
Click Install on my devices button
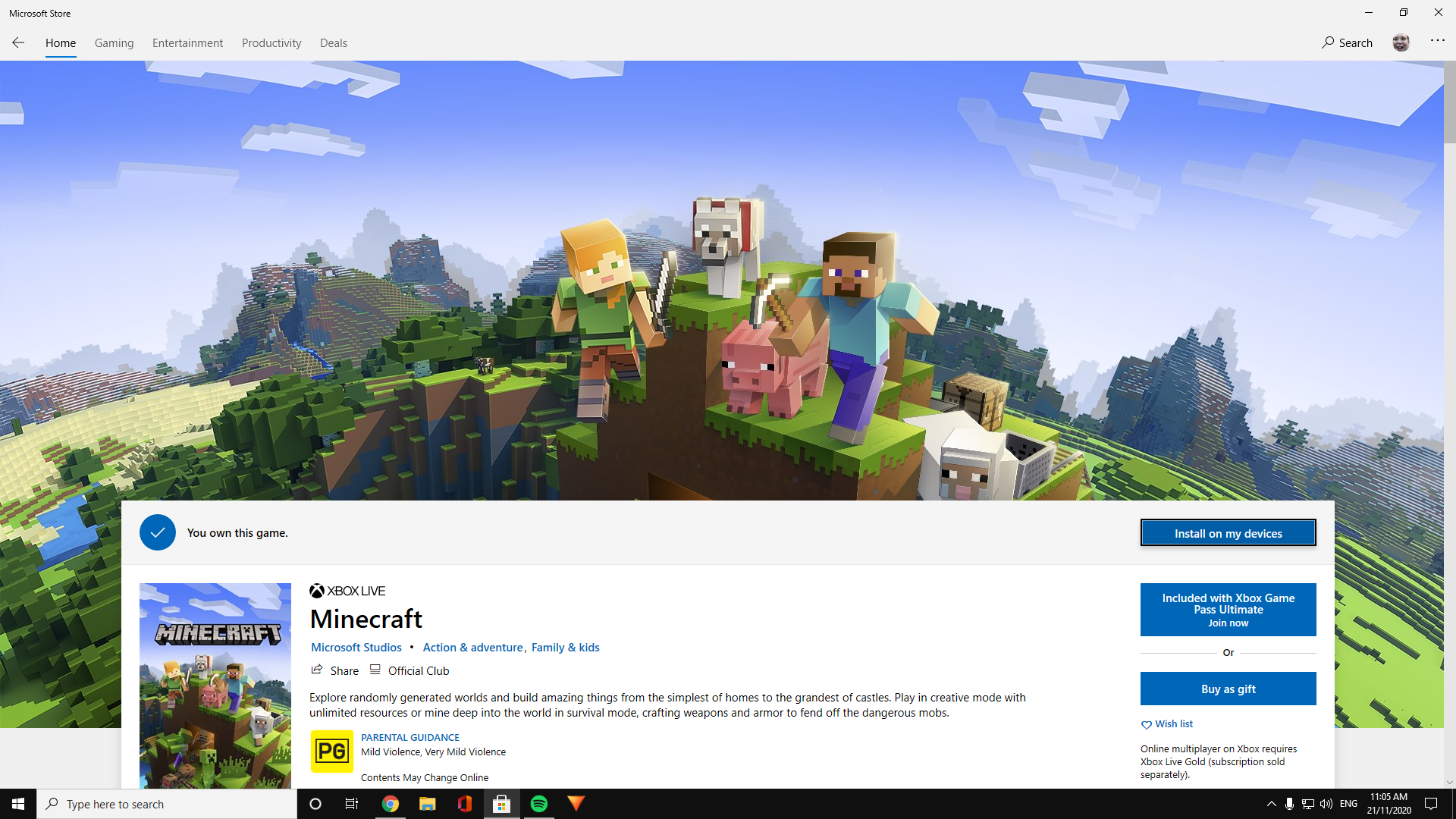(1228, 532)
